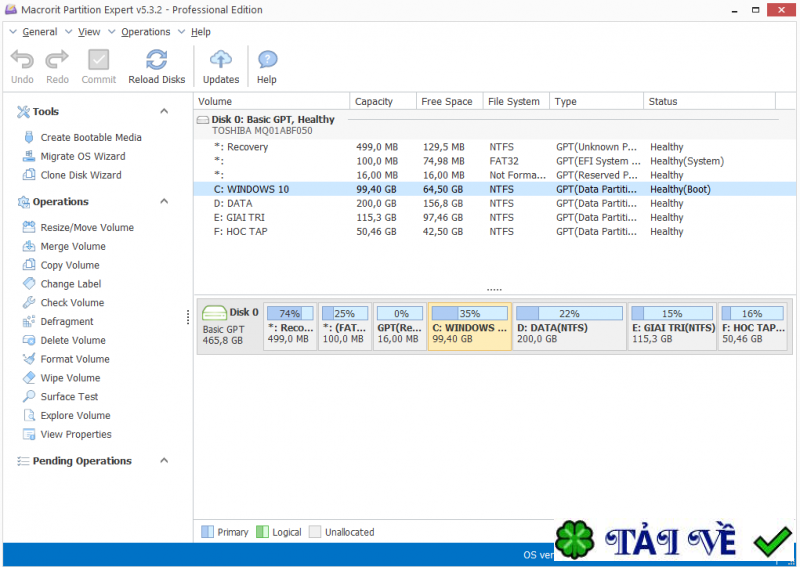Image resolution: width=800 pixels, height=567 pixels.
Task: Select E: GIAI TRI(NTFS) map block
Action: [672, 327]
